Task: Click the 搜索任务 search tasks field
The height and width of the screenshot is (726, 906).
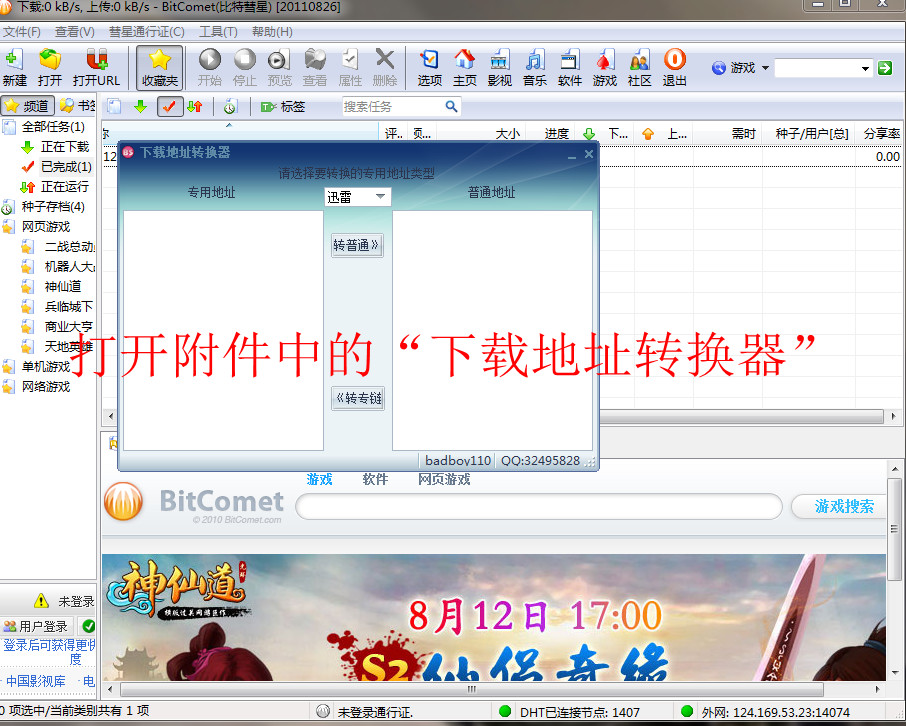Action: (x=393, y=106)
